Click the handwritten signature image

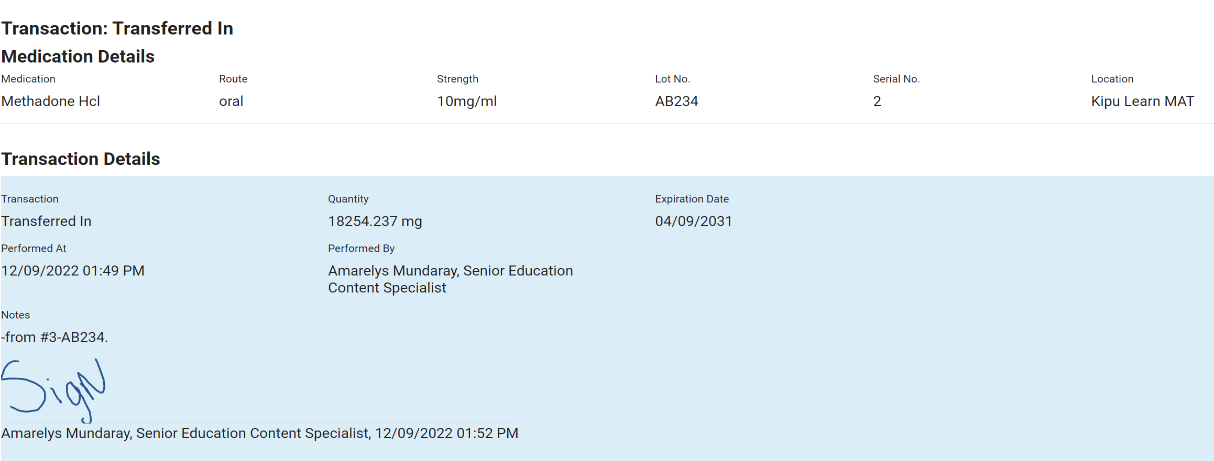point(55,388)
